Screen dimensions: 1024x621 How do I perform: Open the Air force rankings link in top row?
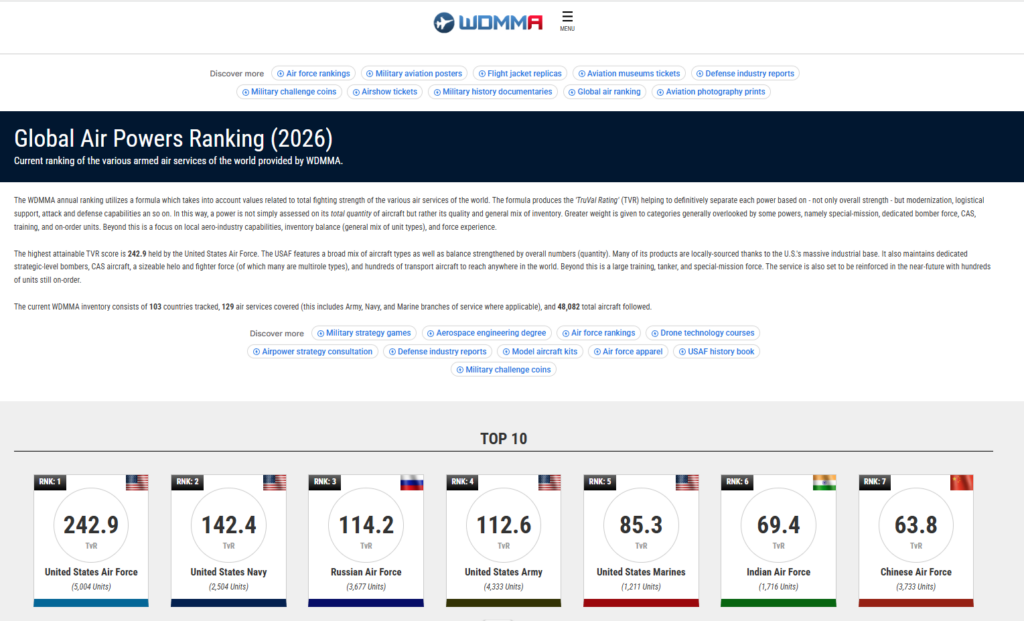(313, 73)
